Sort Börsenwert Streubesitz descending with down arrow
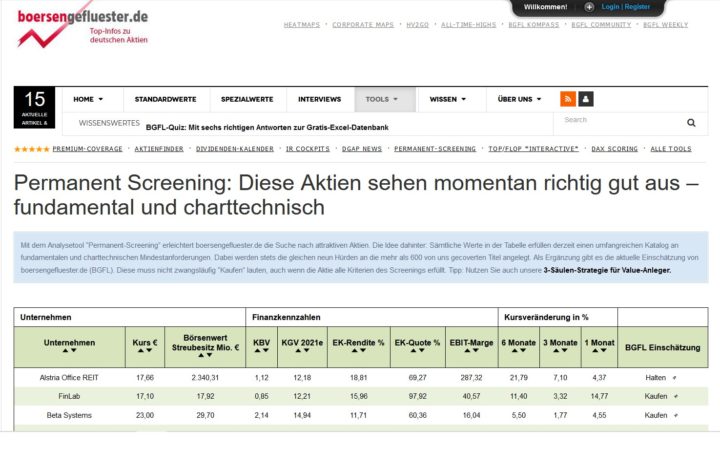This screenshot has height=452, width=720. [x=209, y=355]
